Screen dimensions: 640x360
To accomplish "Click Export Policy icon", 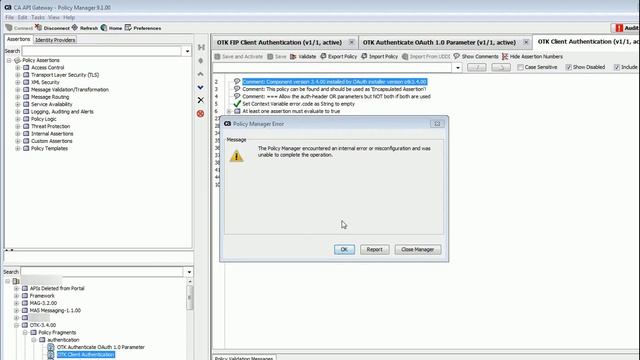I will coord(323,56).
